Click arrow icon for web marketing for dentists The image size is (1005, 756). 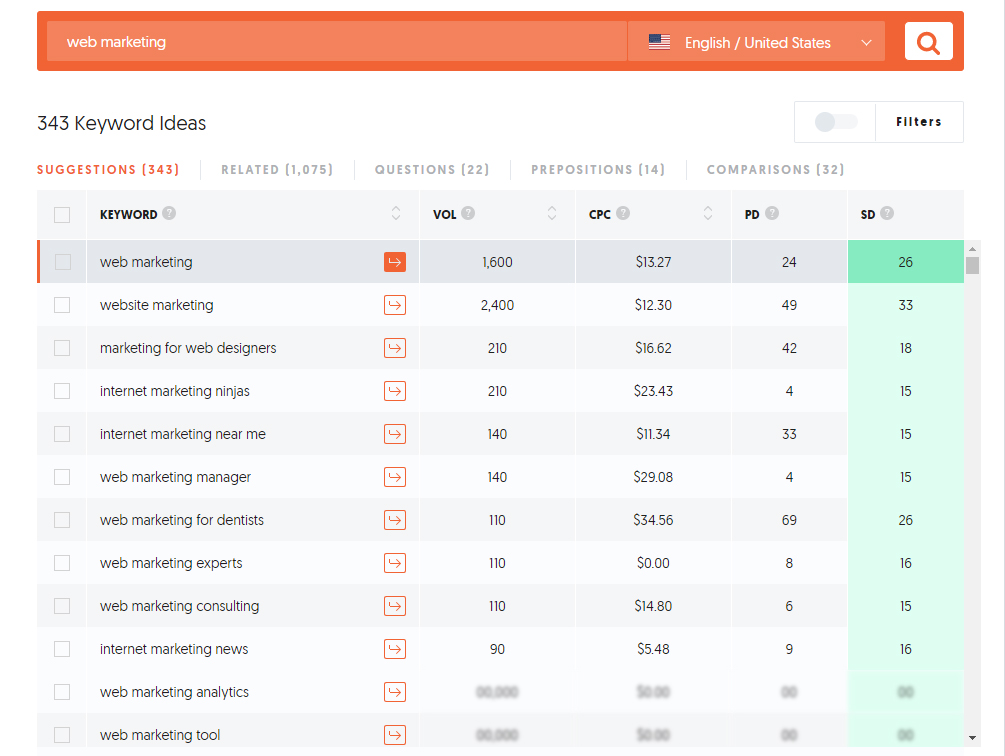[395, 520]
